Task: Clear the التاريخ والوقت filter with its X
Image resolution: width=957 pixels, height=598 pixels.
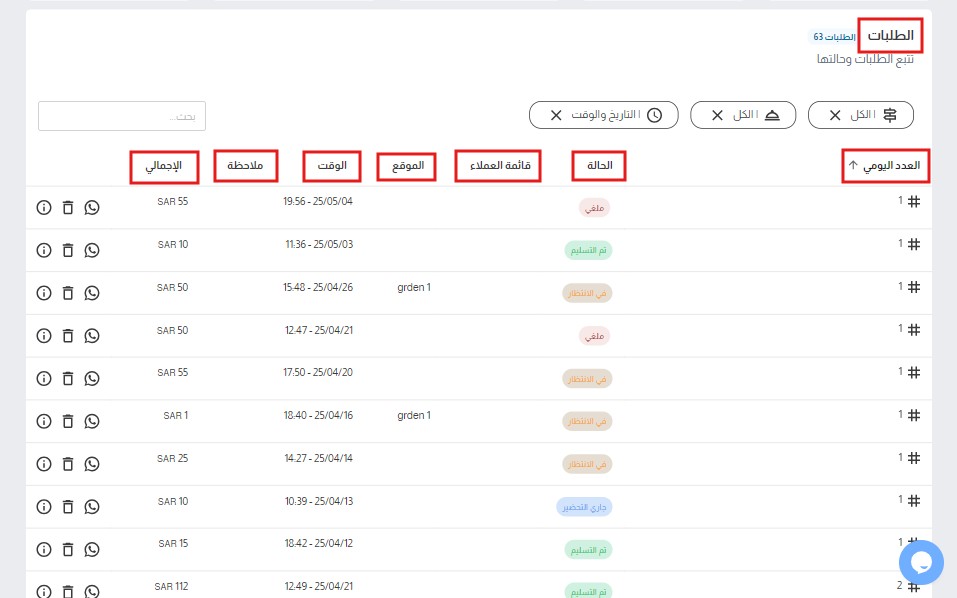Action: [x=556, y=115]
